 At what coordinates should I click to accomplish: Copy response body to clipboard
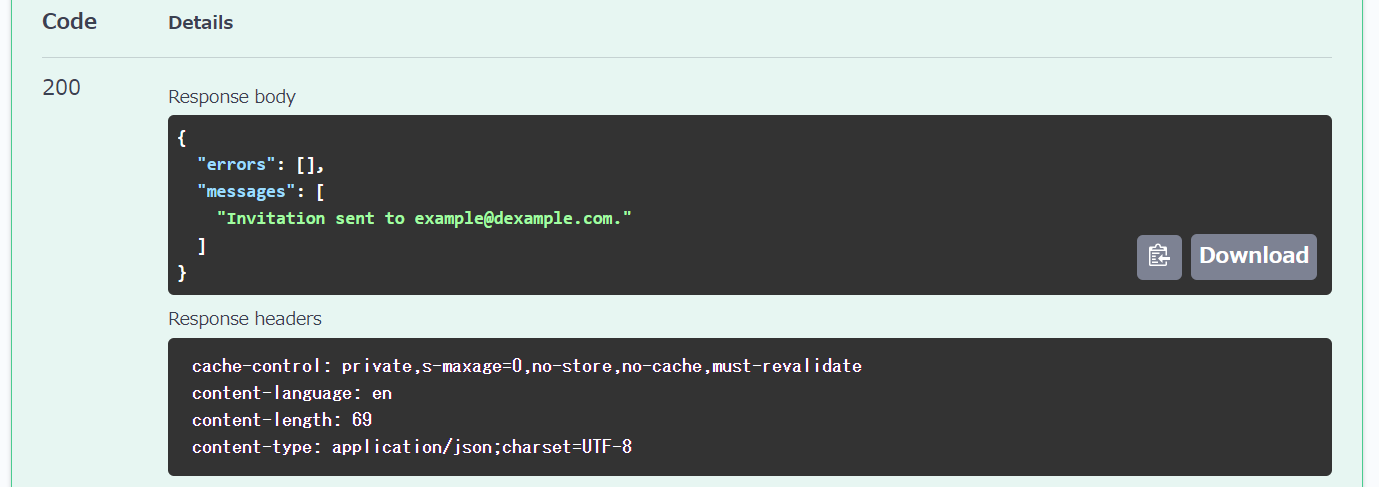pos(1159,257)
